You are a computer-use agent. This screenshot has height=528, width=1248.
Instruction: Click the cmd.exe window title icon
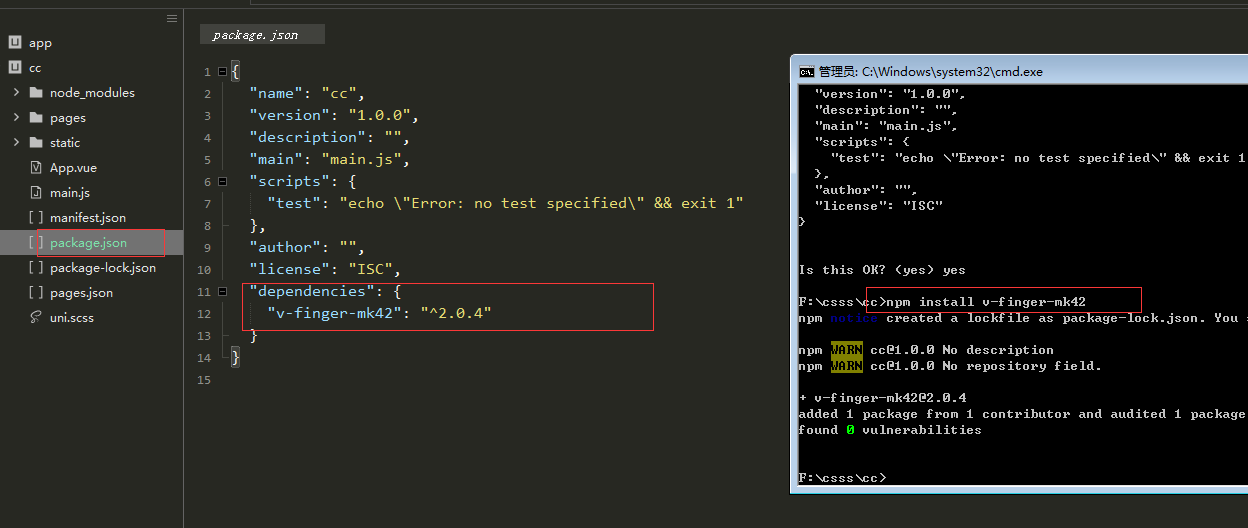pyautogui.click(x=806, y=72)
